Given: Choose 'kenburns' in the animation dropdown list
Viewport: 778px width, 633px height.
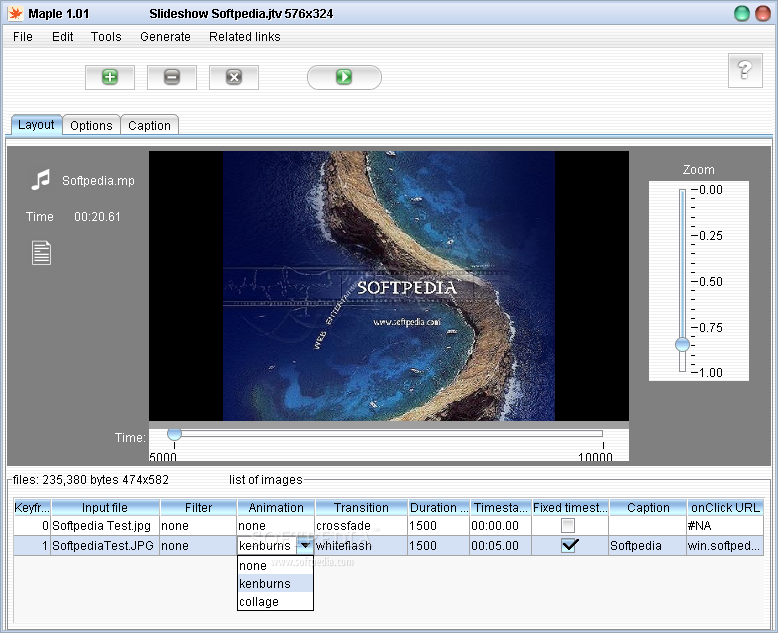Looking at the screenshot, I should [275, 583].
